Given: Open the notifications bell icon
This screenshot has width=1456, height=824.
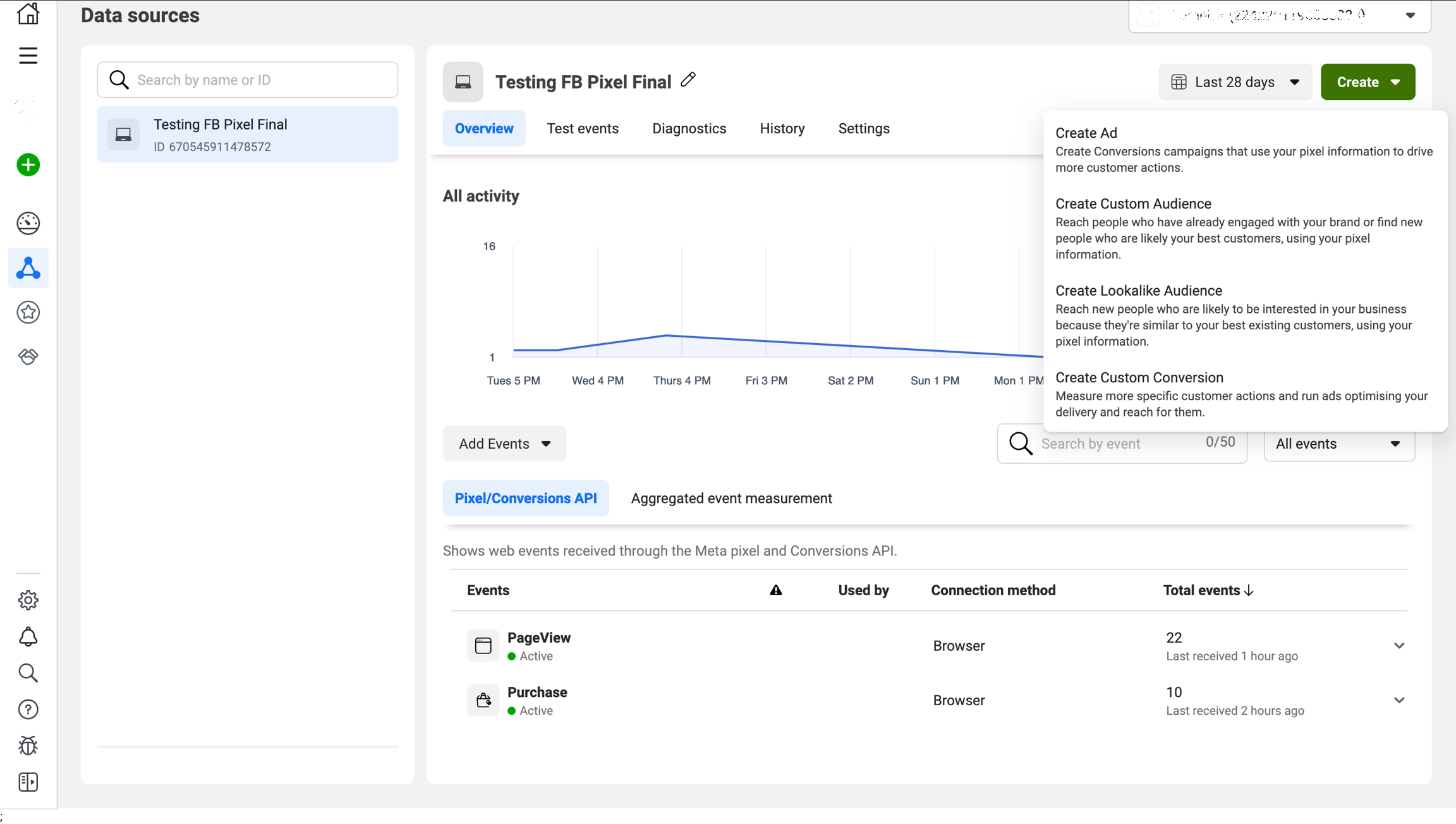Looking at the screenshot, I should 28,636.
